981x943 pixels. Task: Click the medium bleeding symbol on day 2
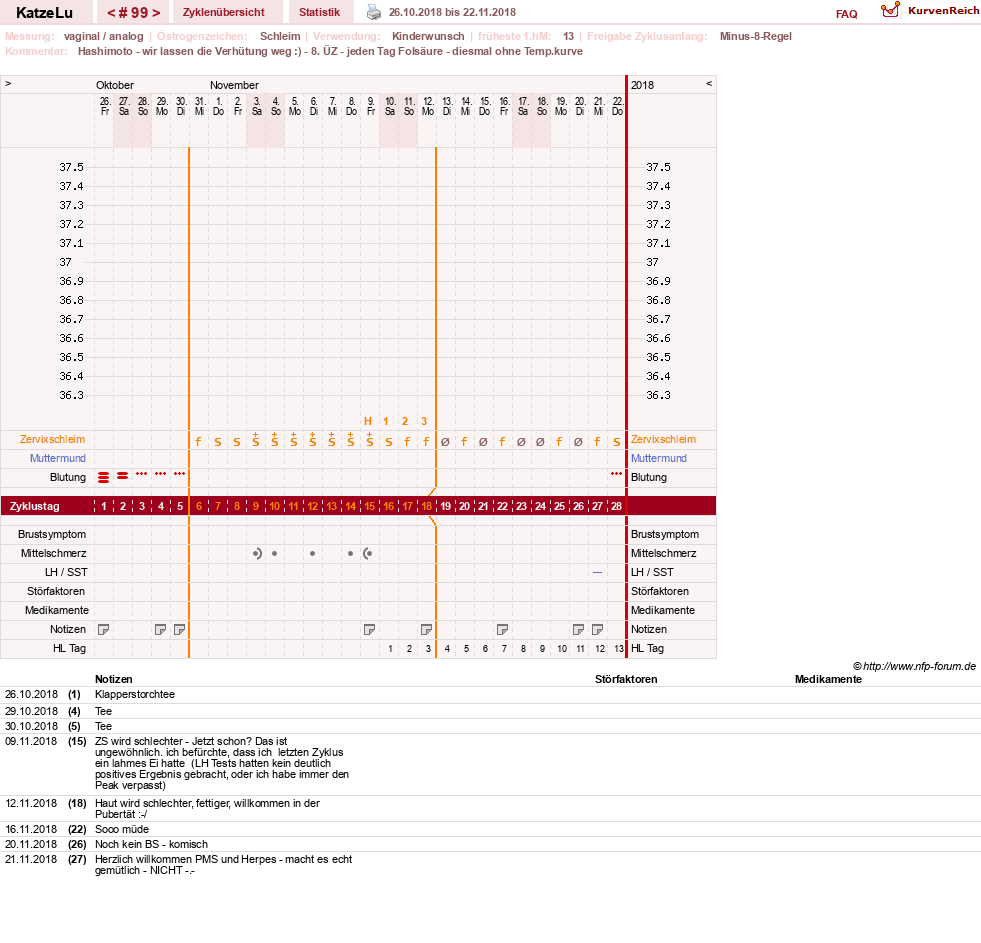123,476
